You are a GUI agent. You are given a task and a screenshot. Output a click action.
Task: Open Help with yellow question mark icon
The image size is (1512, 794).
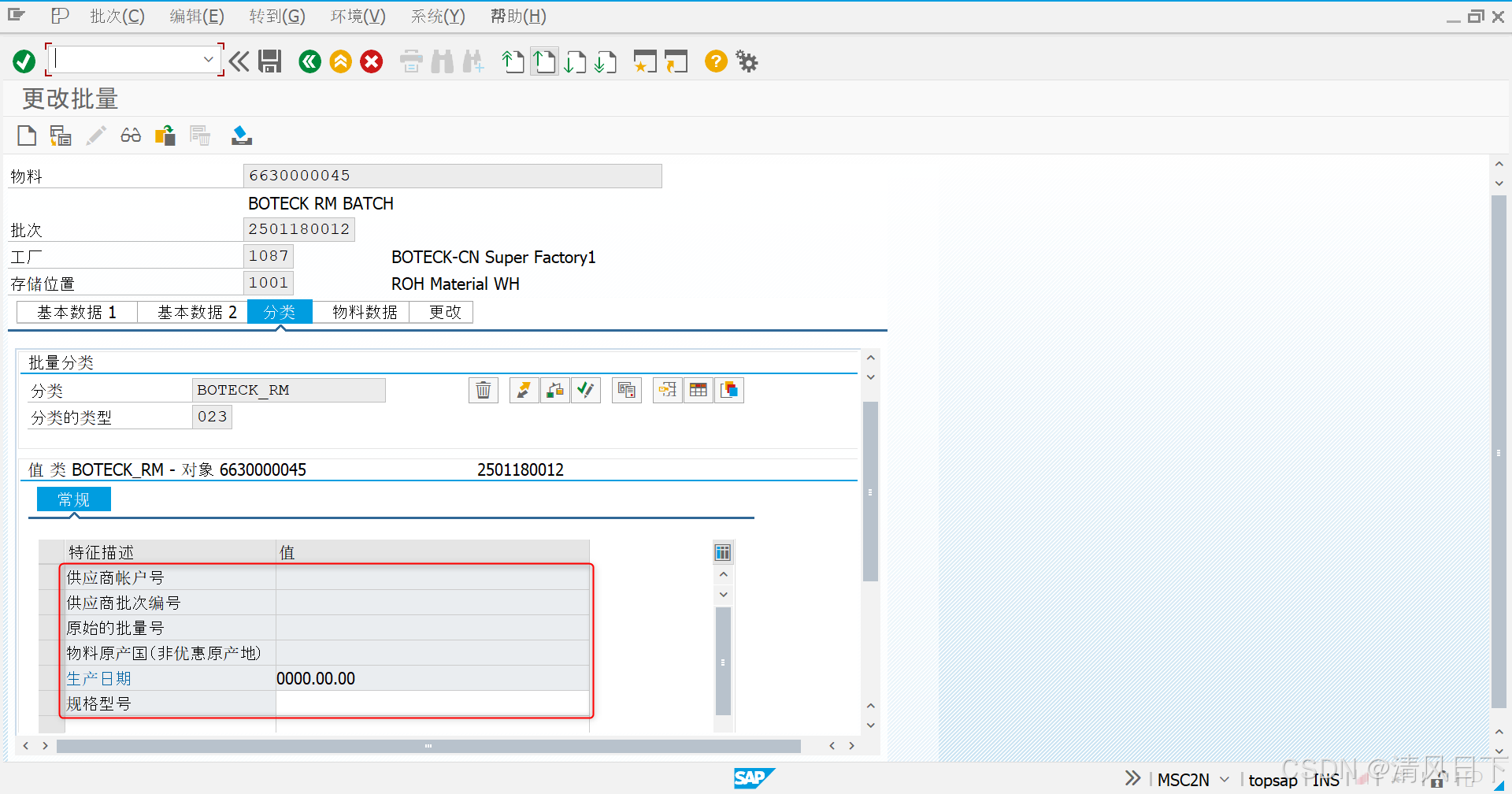pyautogui.click(x=716, y=61)
